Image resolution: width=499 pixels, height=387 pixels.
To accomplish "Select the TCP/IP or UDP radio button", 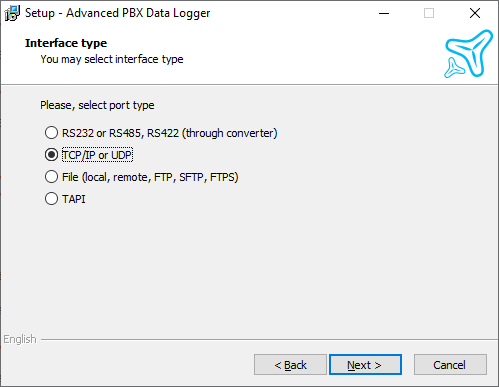I will coord(51,155).
